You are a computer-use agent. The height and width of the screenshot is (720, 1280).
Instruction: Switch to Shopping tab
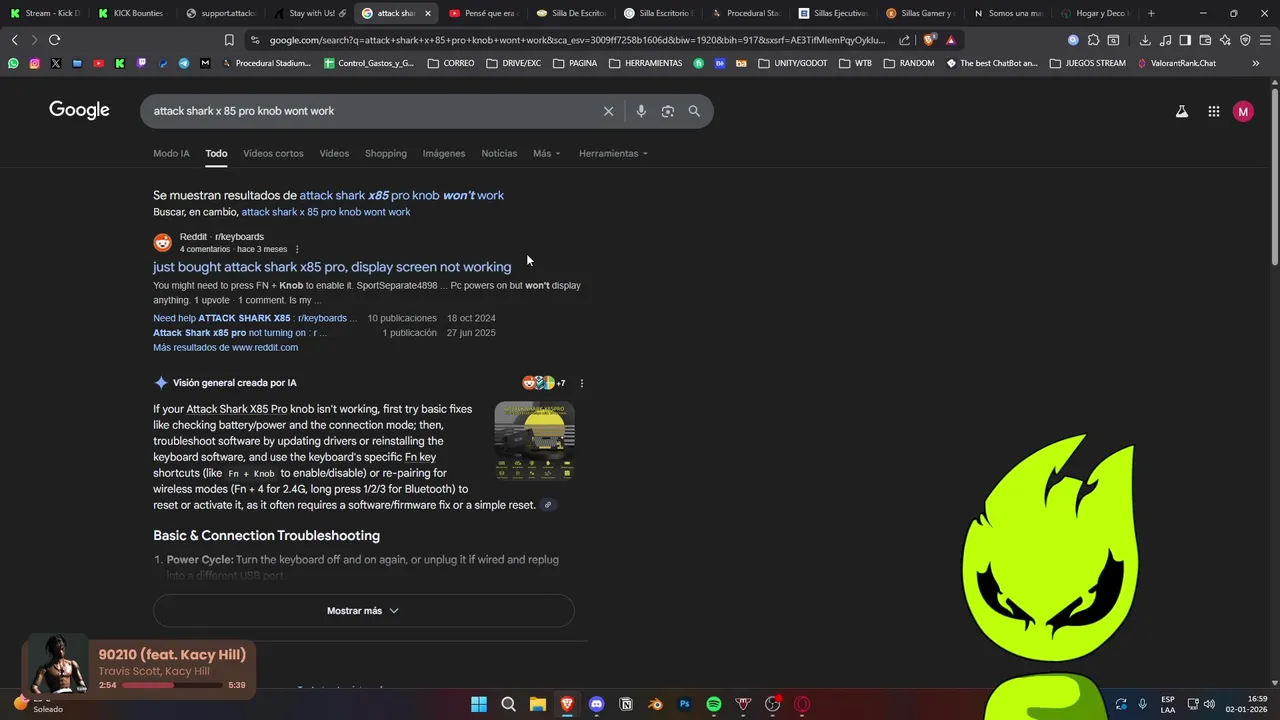coord(386,153)
